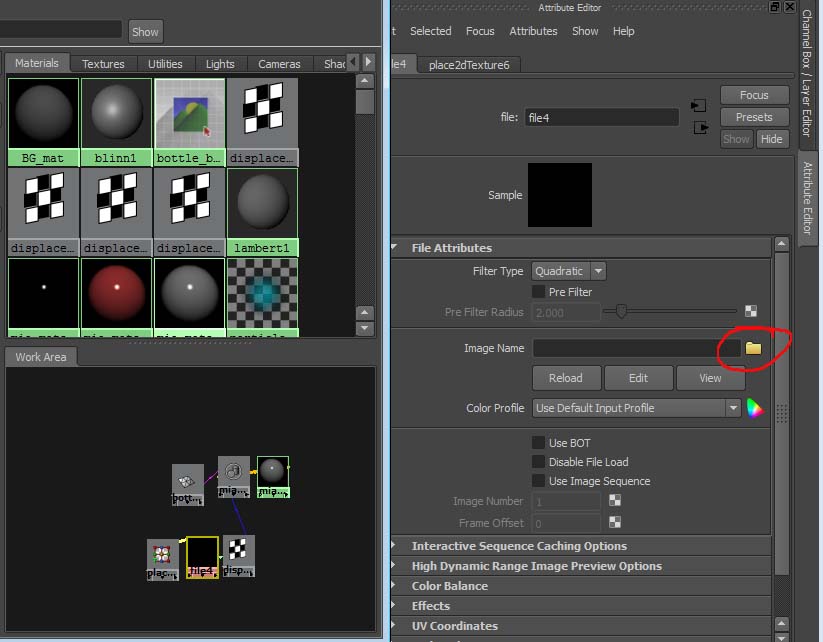This screenshot has width=823, height=642.
Task: Check Disable File Load
Action: click(x=539, y=462)
